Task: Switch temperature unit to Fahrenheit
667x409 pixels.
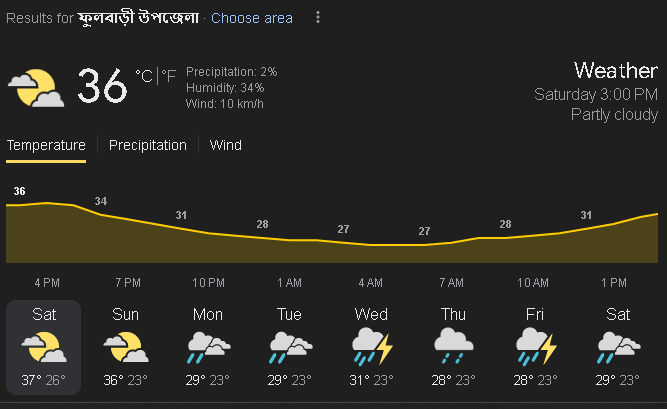Action: [x=170, y=76]
